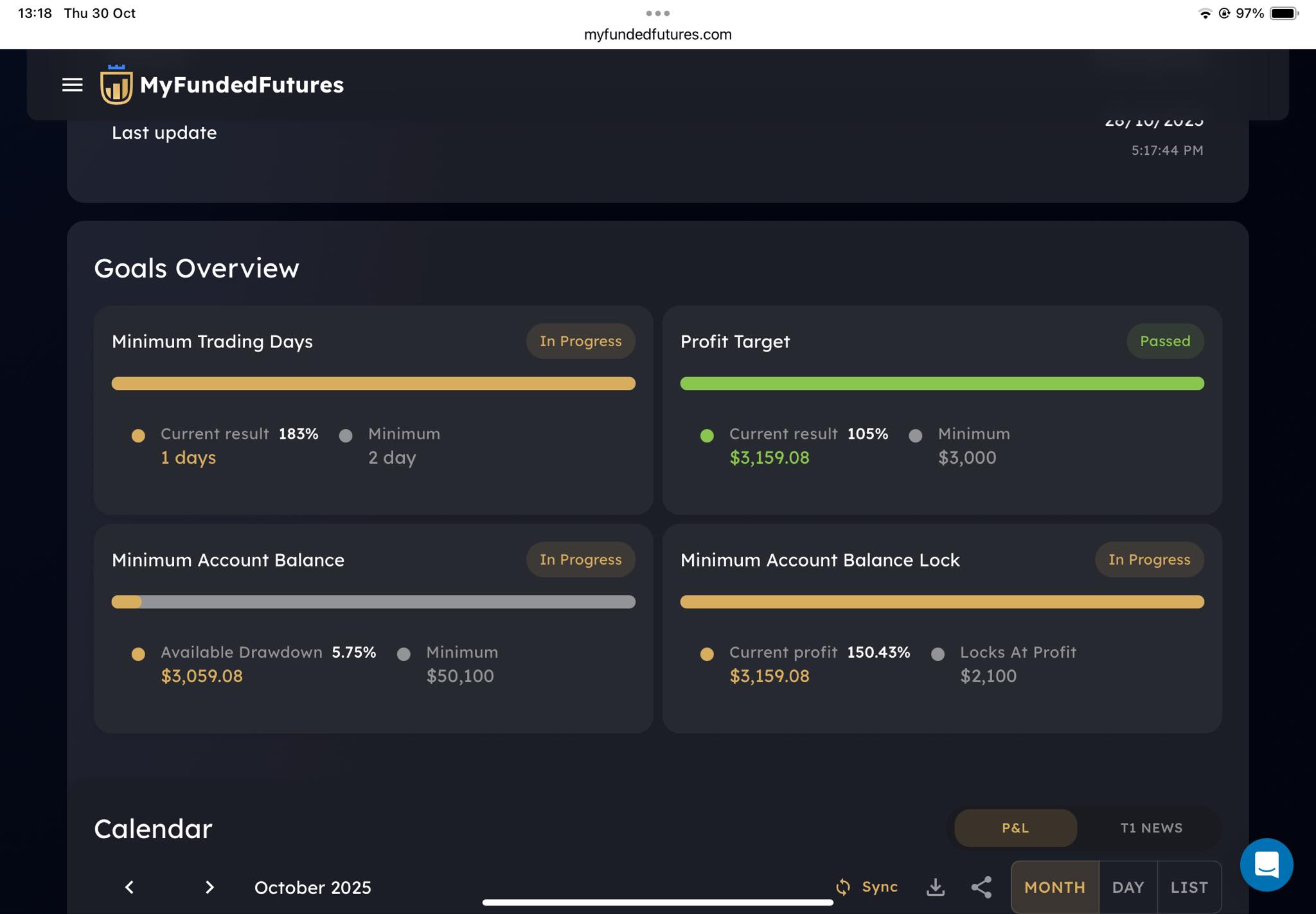Click the $2,100 Locks At Profit value
Image resolution: width=1316 pixels, height=914 pixels.
988,676
